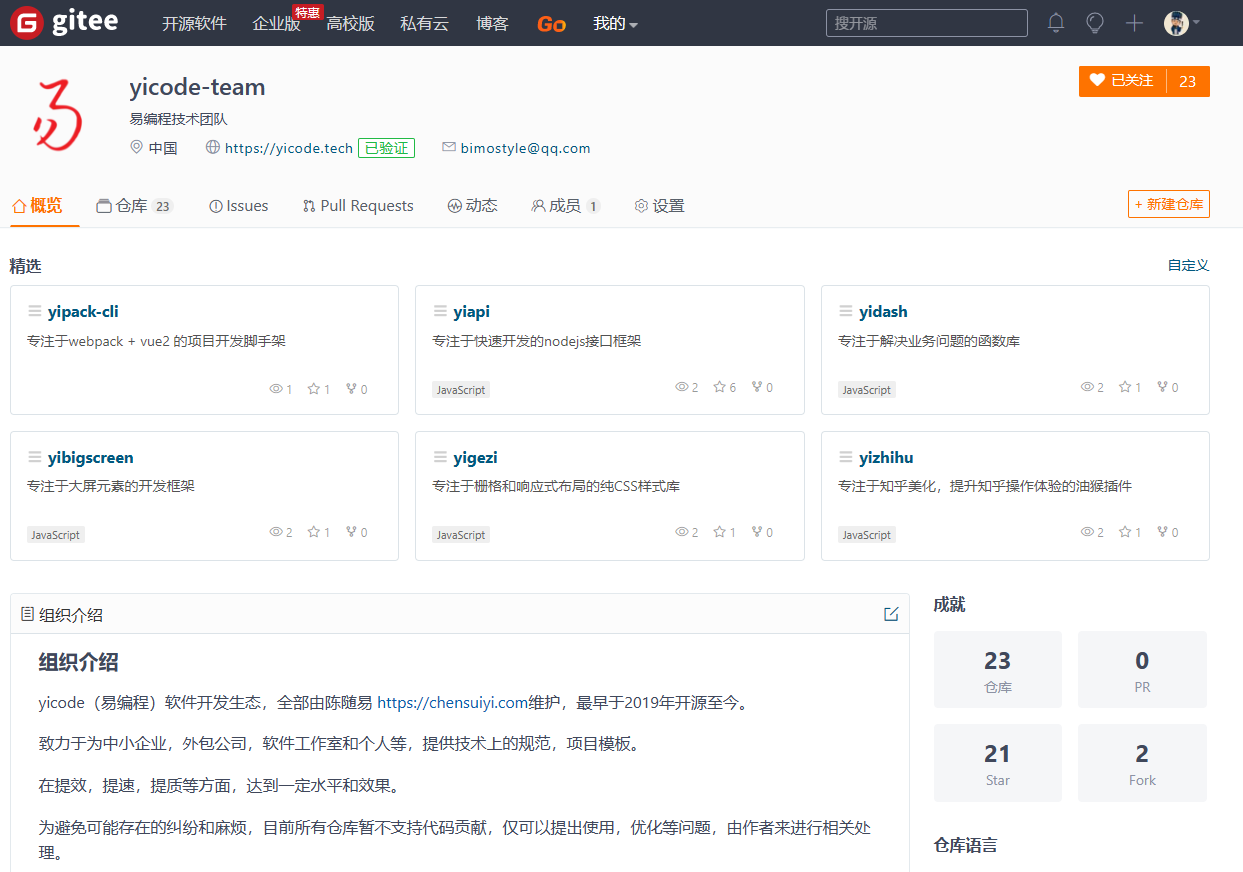Click the plus create icon in header
Screen dimensions: 1243x872
coord(1134,23)
